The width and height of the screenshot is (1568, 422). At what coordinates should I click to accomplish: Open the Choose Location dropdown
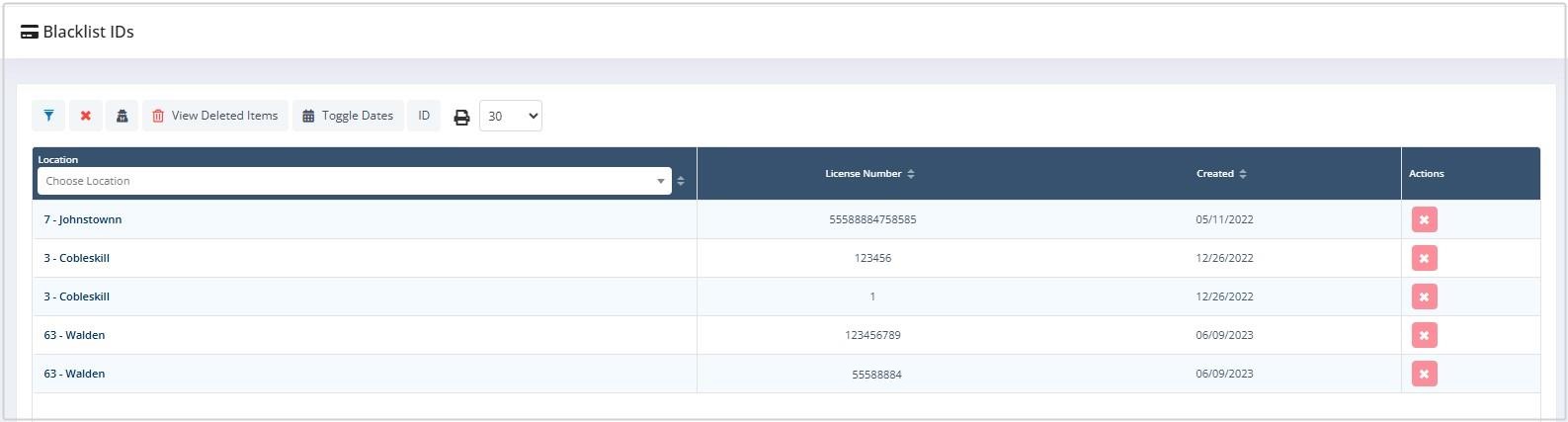[x=354, y=181]
